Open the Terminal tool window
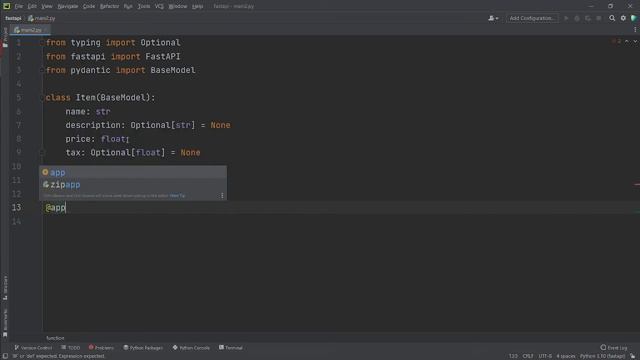The width and height of the screenshot is (640, 360). pyautogui.click(x=231, y=348)
